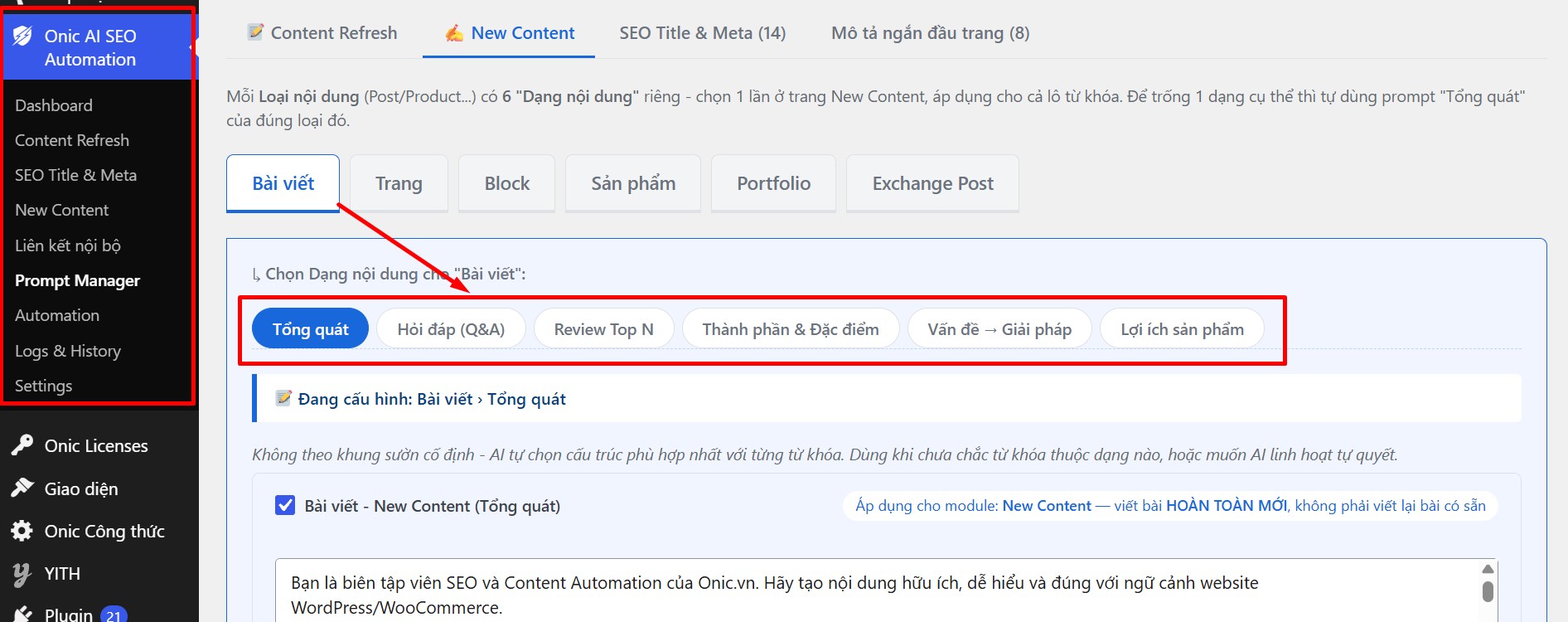Click the prompt textarea scroll-up arrow
Viewport: 1568px width, 622px height.
(x=1488, y=569)
